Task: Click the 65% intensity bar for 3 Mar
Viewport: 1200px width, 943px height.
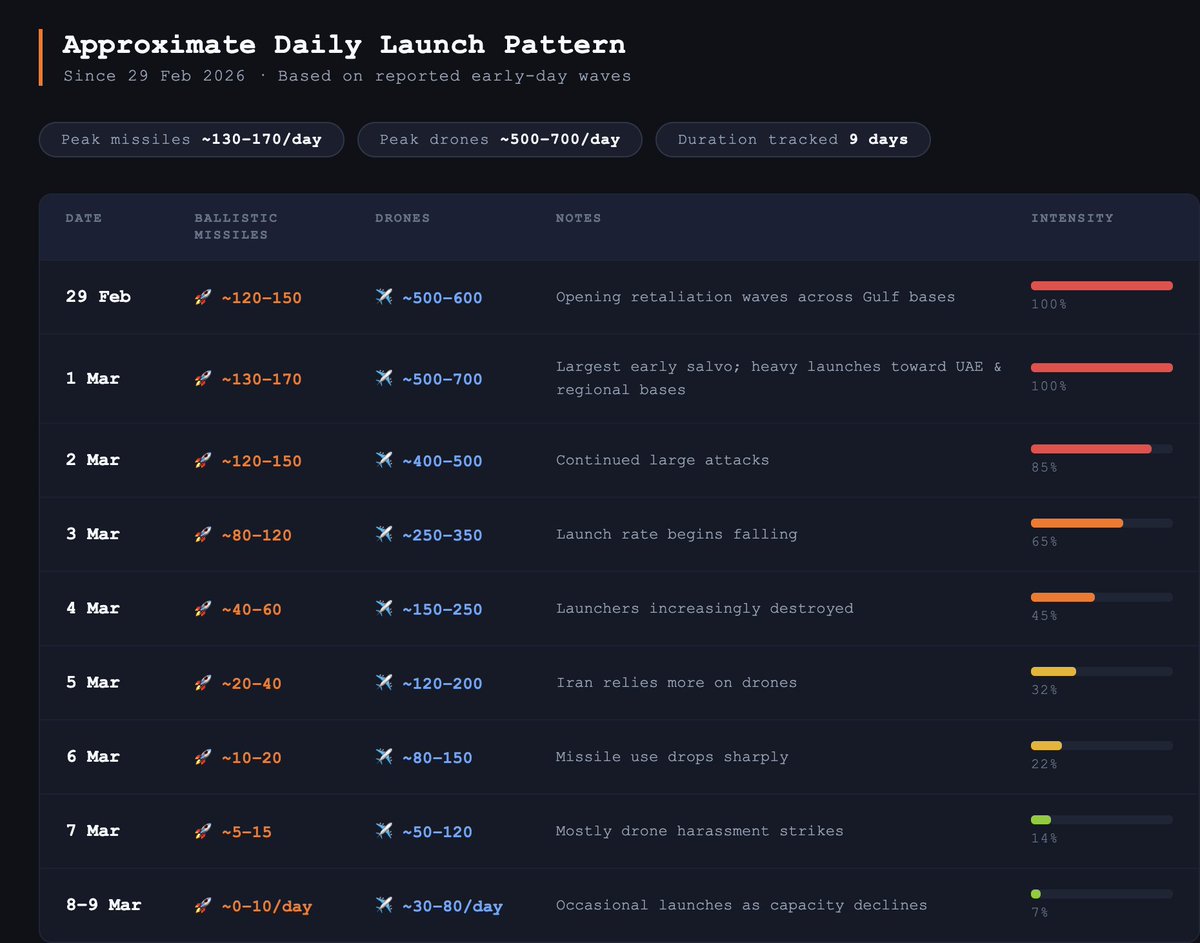Action: tap(1102, 523)
